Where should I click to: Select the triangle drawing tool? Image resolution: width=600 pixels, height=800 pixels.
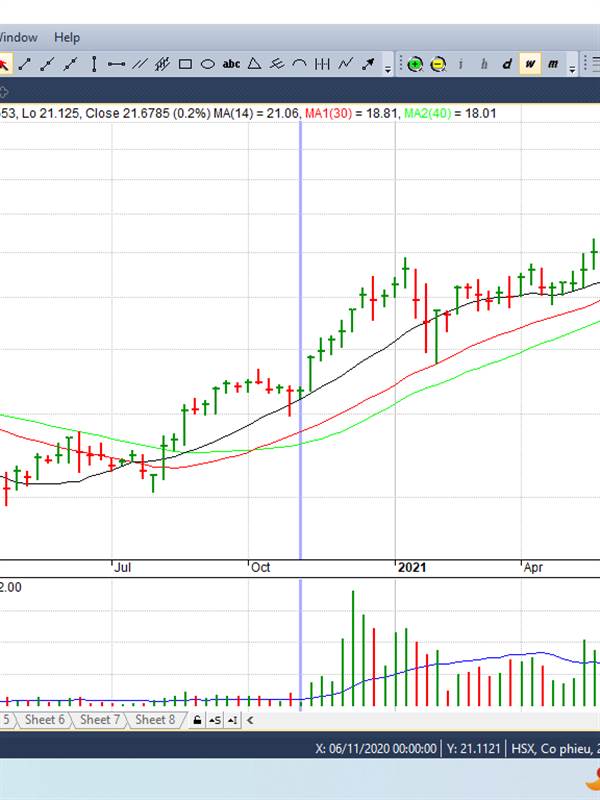(254, 64)
